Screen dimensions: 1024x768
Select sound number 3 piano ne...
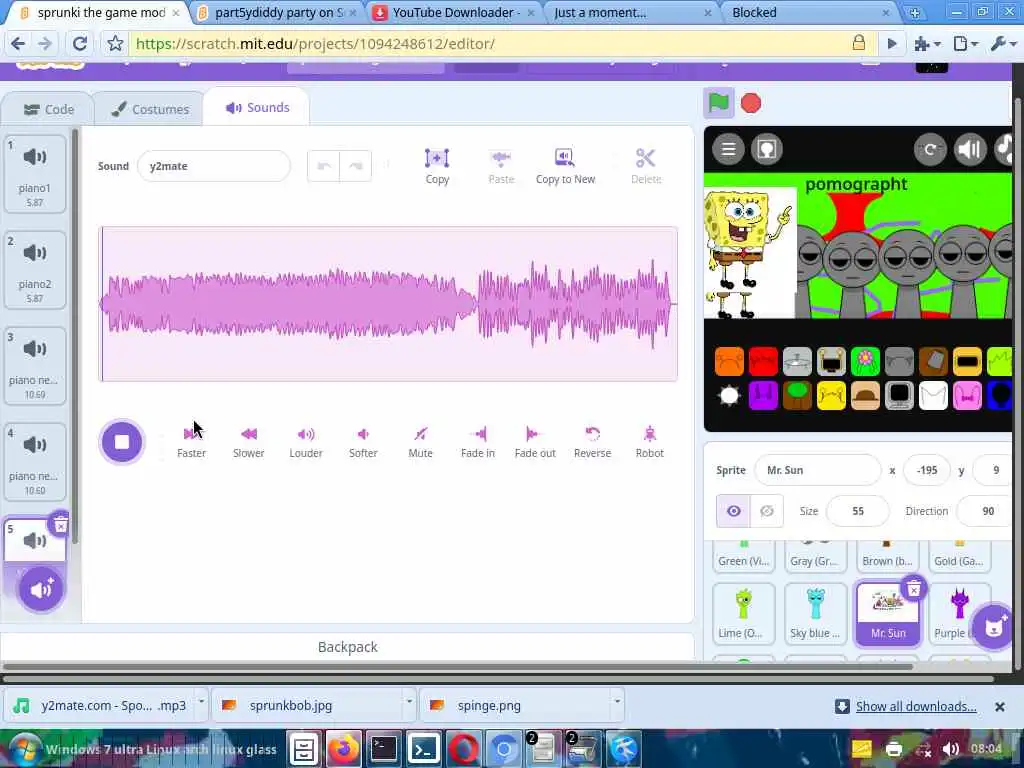point(35,366)
